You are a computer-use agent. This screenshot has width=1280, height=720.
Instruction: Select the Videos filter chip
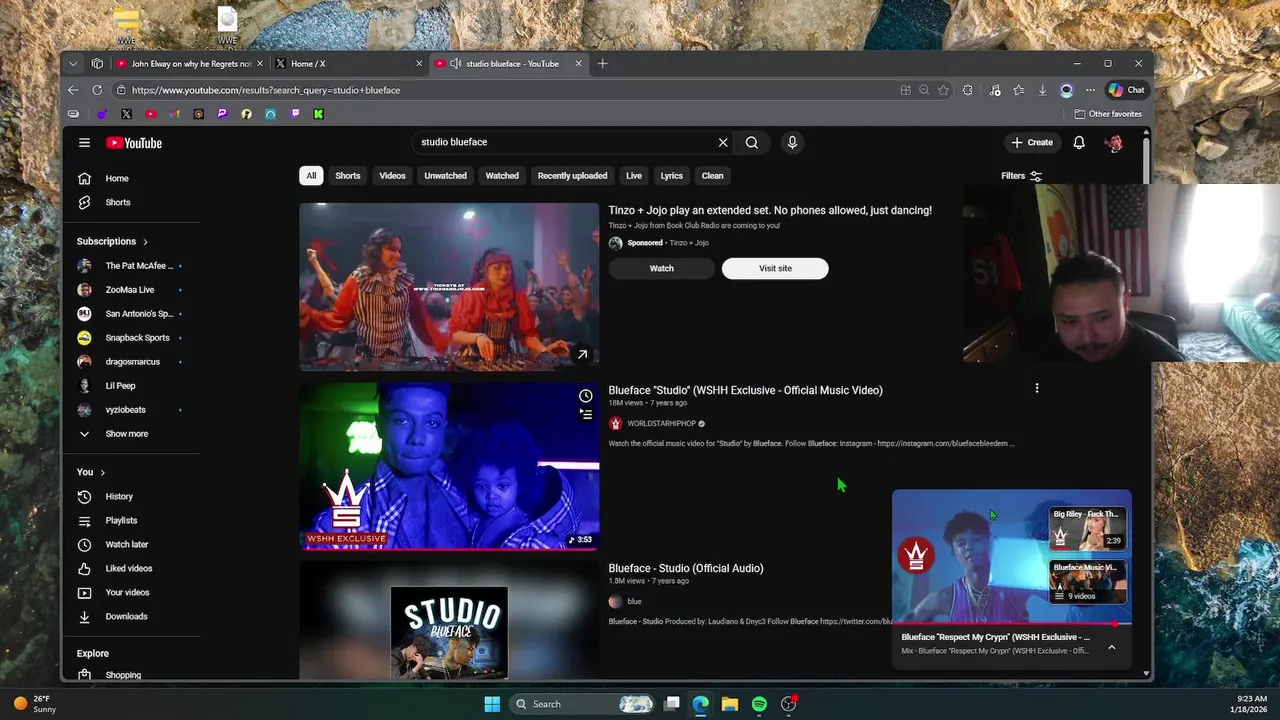[x=392, y=176]
